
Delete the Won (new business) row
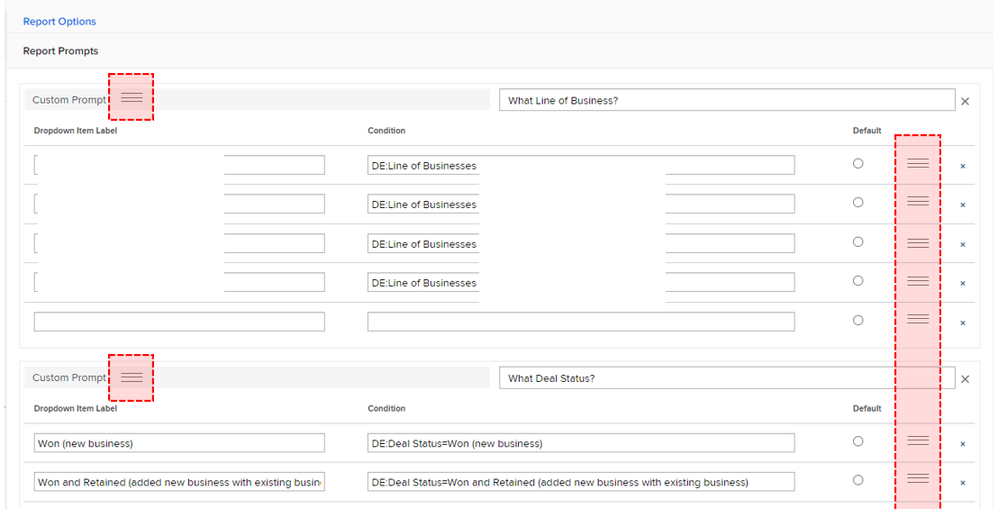point(963,444)
